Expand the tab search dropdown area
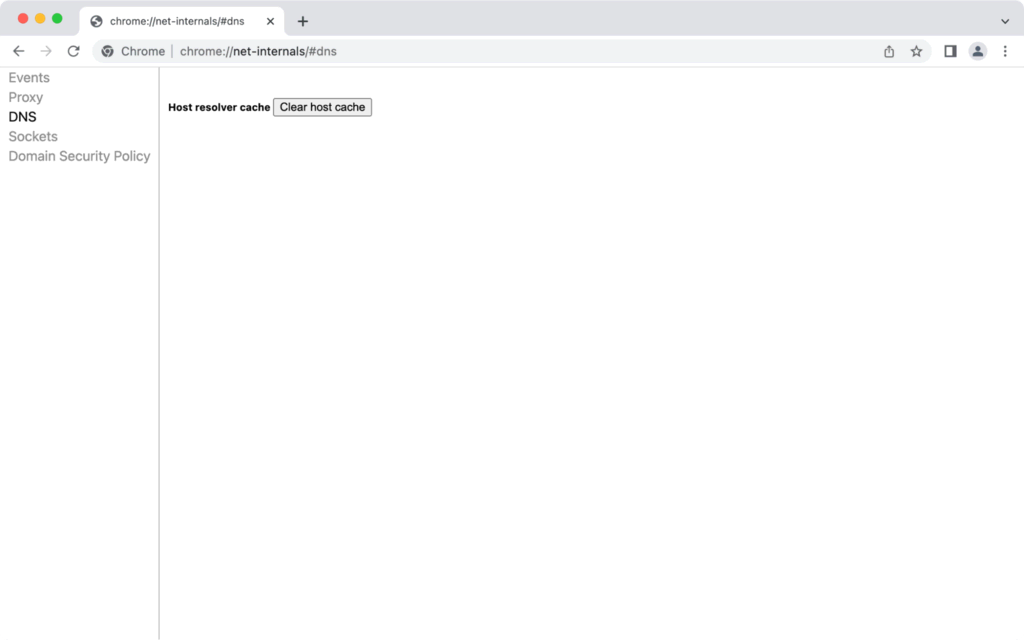 (x=1006, y=21)
